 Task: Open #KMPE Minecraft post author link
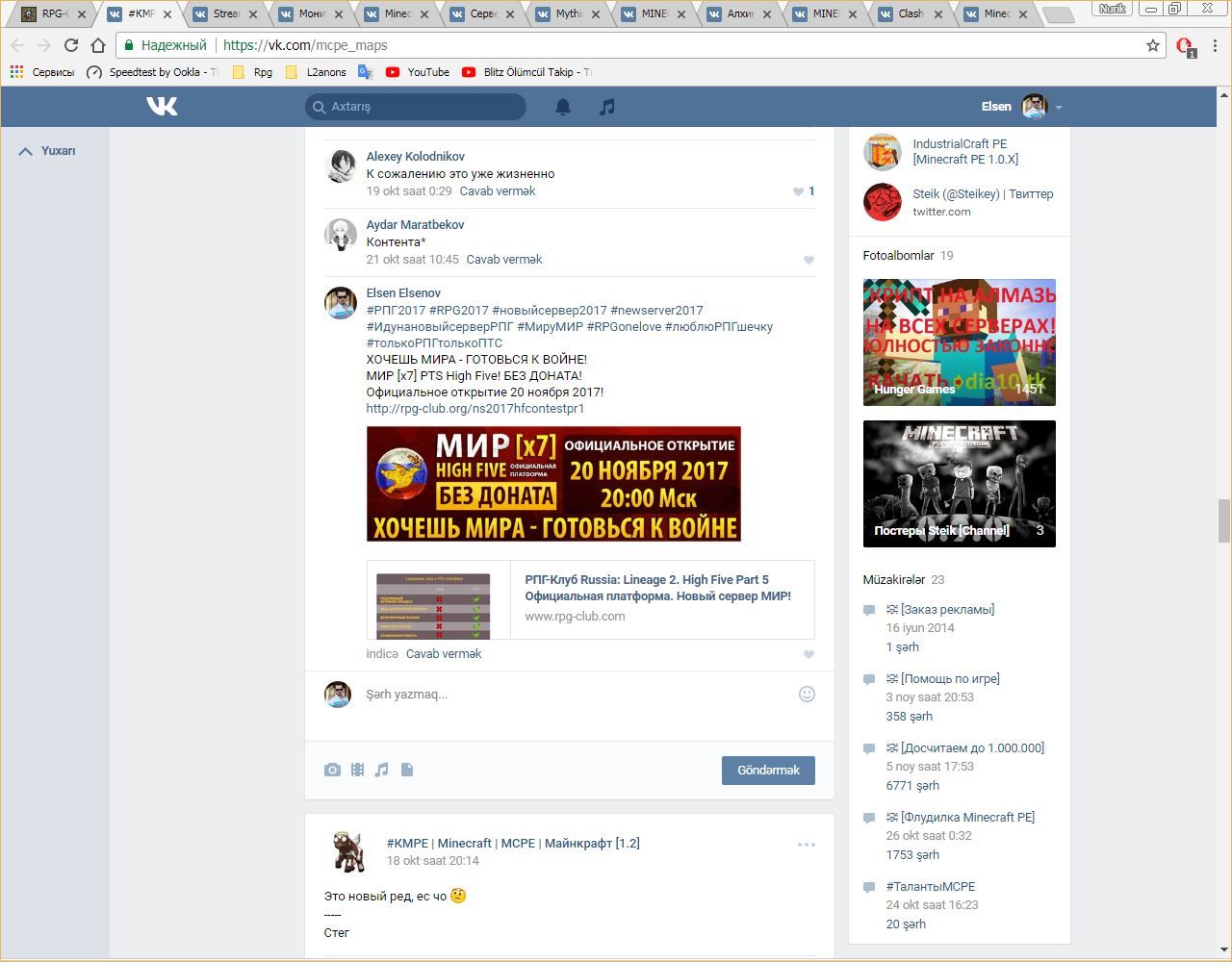pos(513,844)
